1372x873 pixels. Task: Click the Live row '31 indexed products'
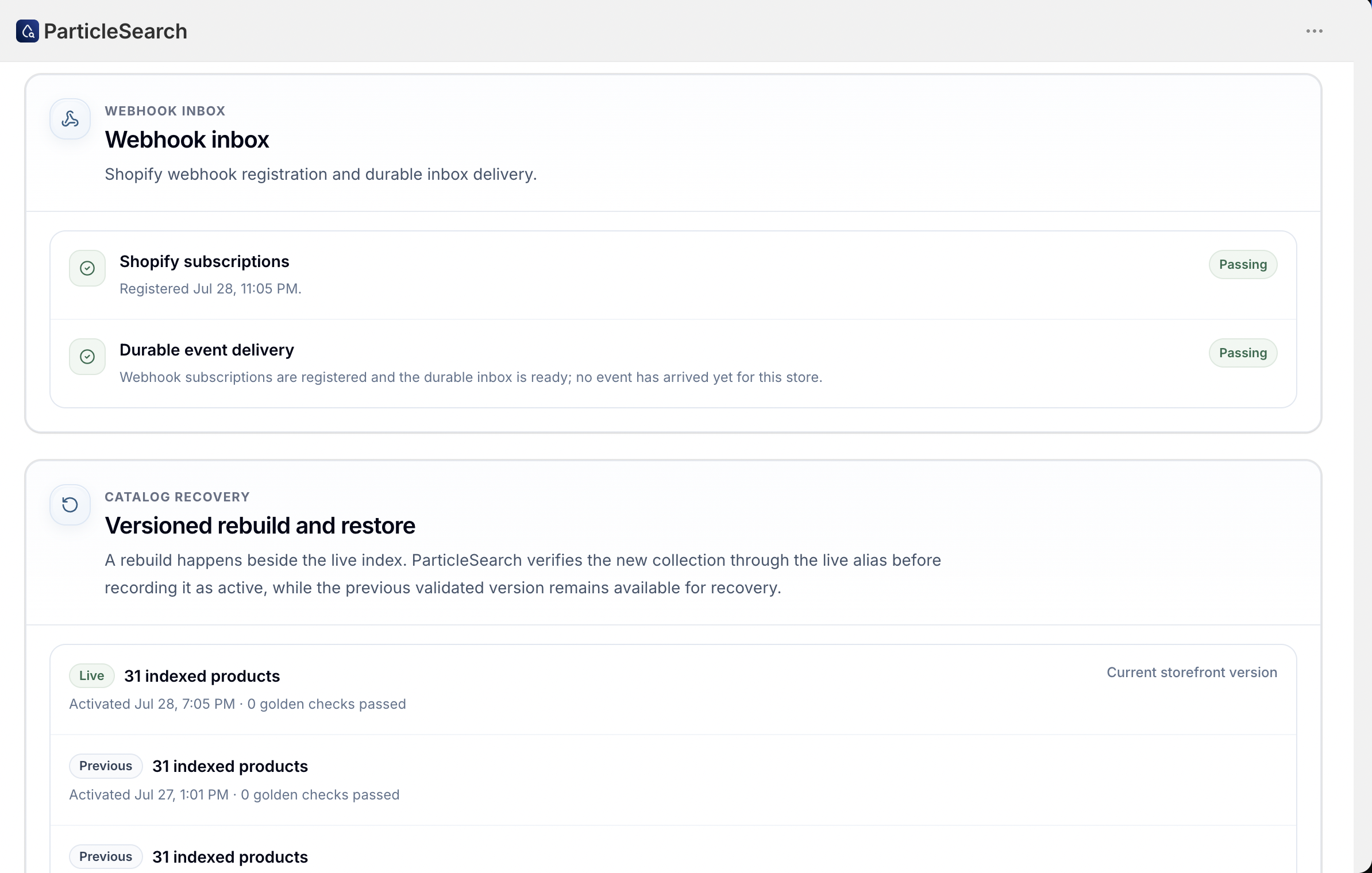coord(202,676)
